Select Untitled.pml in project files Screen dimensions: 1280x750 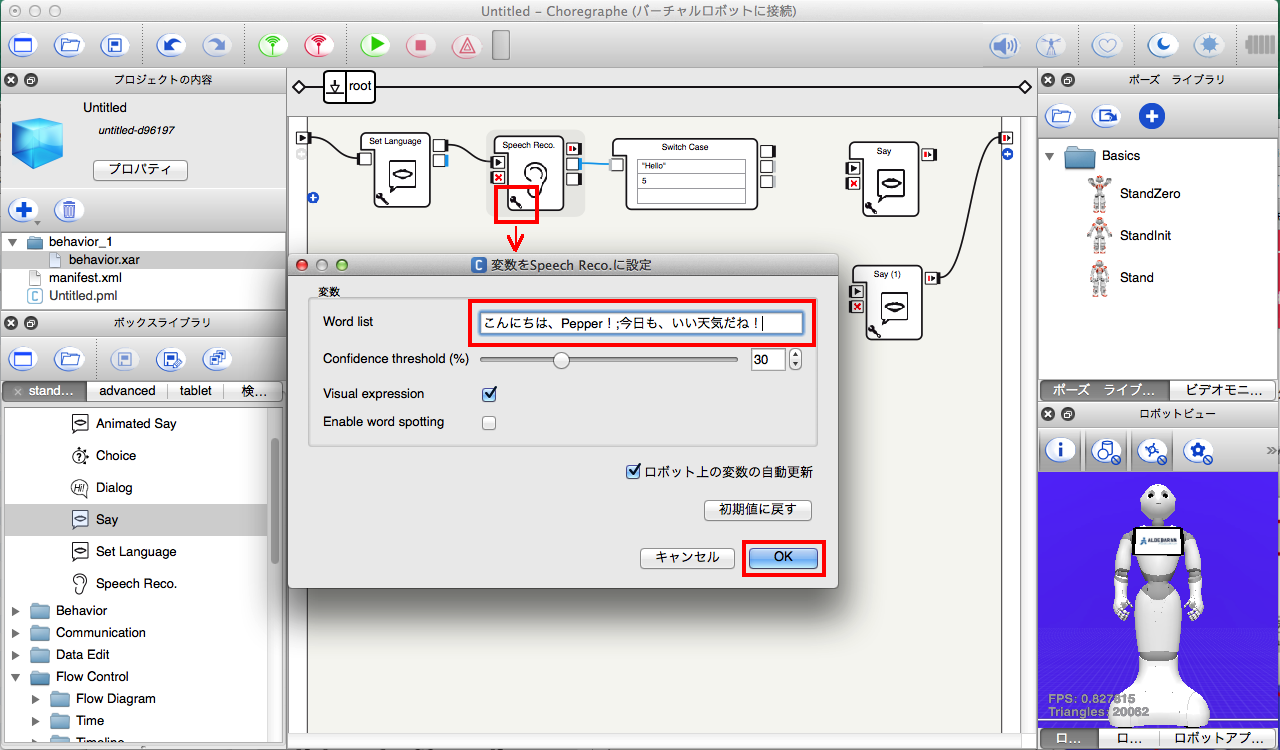[83, 296]
